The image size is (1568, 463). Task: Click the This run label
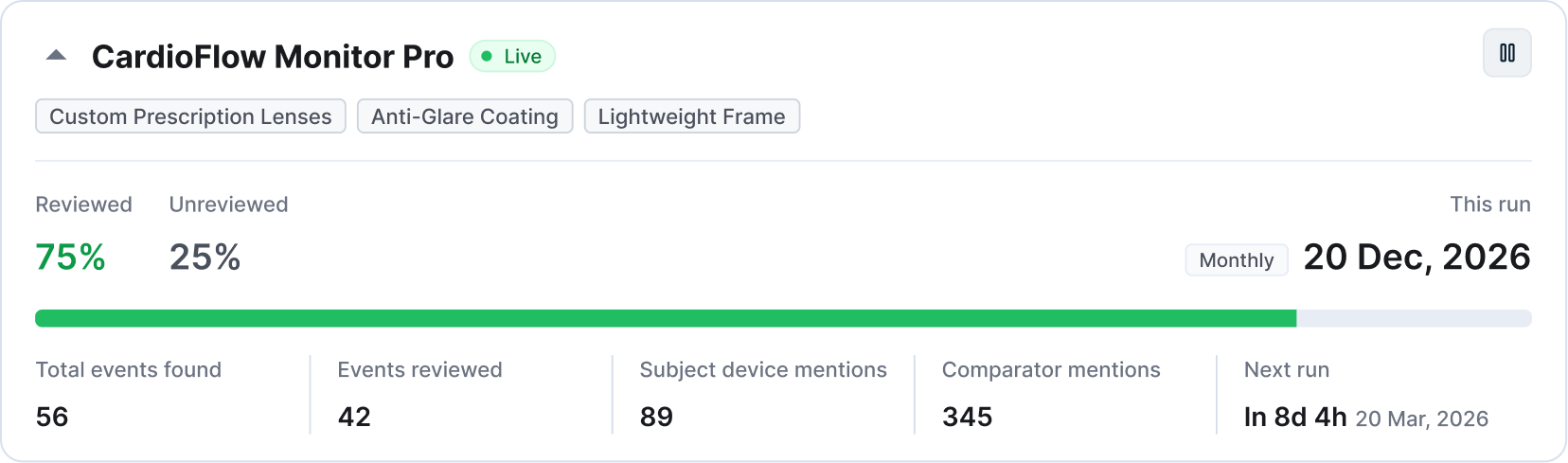(1490, 205)
